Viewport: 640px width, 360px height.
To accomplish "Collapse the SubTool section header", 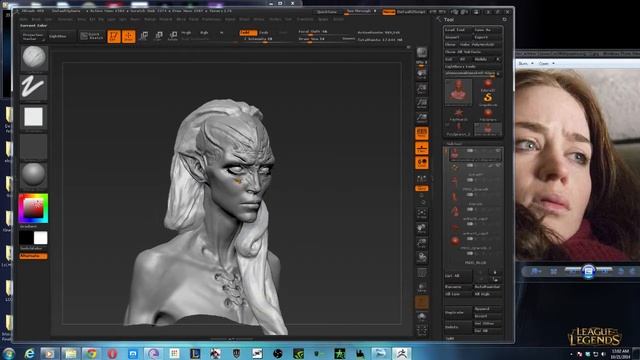I will (455, 143).
